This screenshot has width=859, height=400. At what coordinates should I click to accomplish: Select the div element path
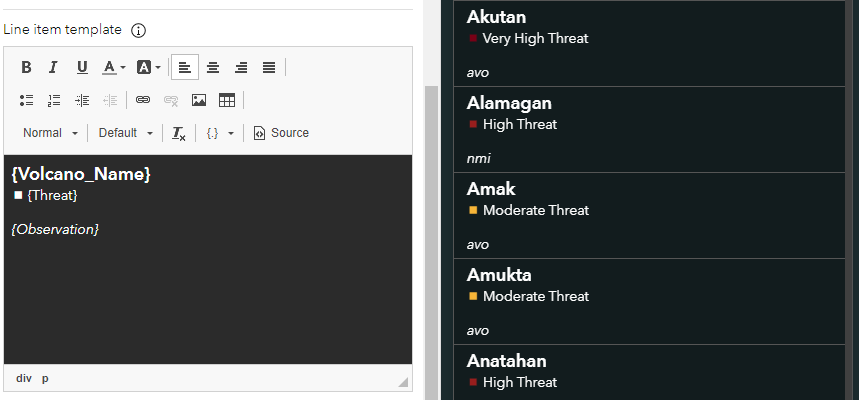coord(24,379)
